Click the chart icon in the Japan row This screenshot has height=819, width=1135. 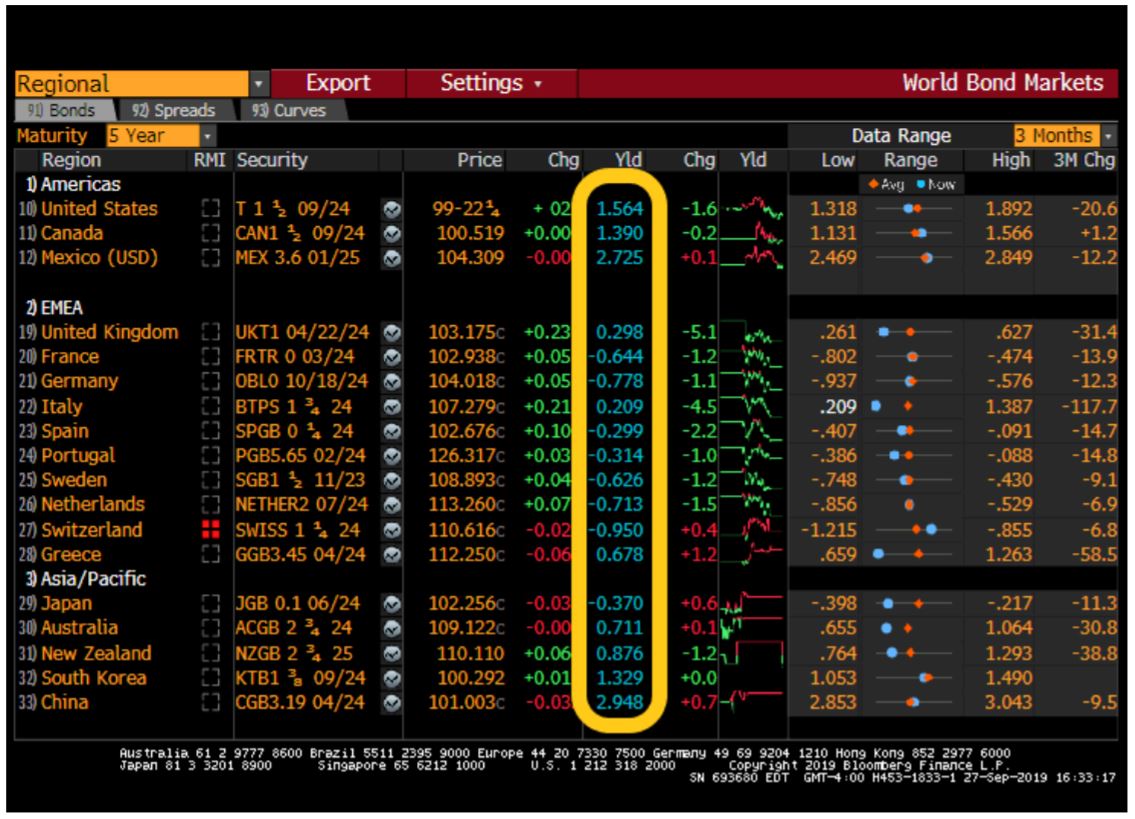392,604
